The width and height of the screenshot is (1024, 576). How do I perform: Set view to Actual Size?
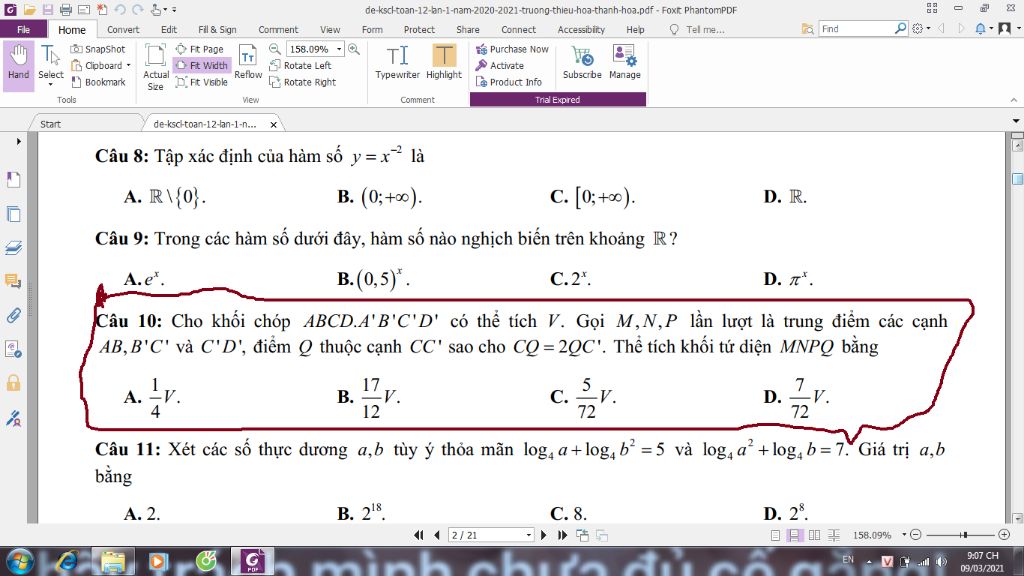click(155, 67)
